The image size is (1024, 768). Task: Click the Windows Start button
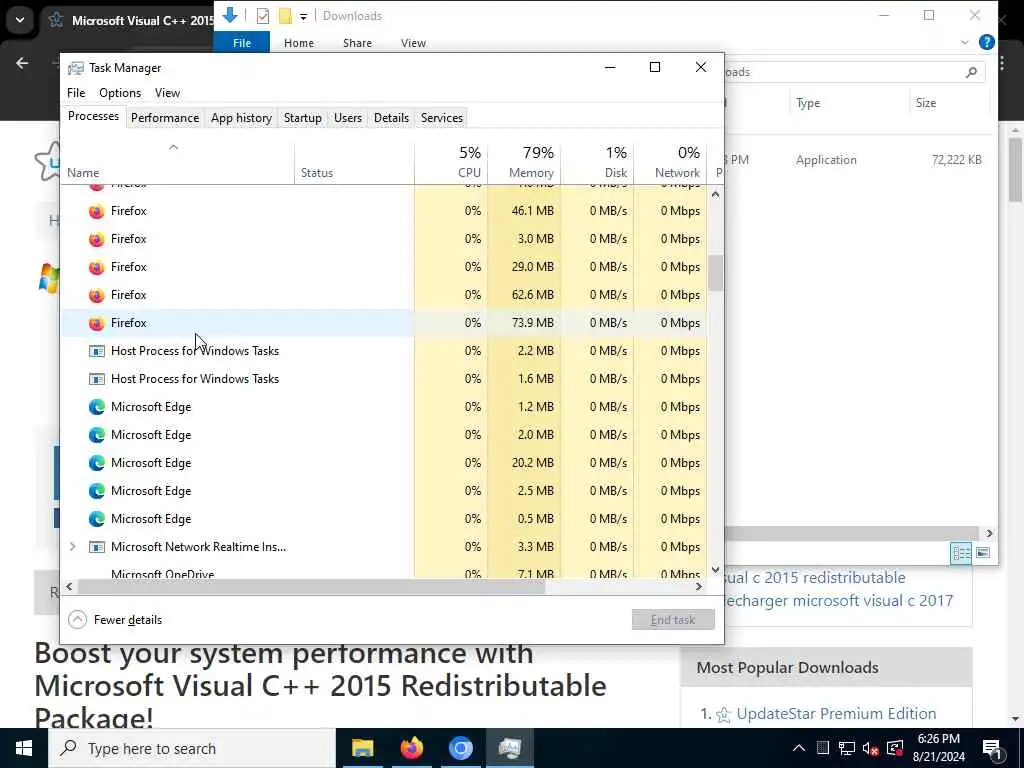tap(24, 748)
